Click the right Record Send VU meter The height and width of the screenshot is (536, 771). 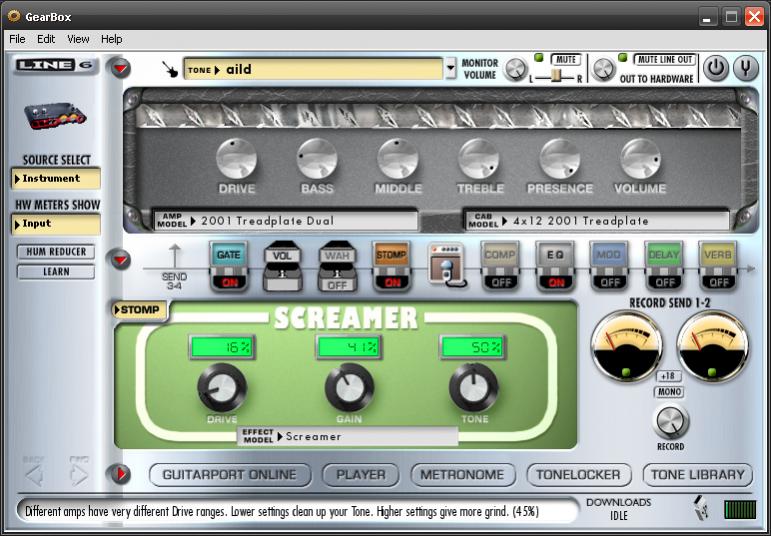click(x=712, y=347)
